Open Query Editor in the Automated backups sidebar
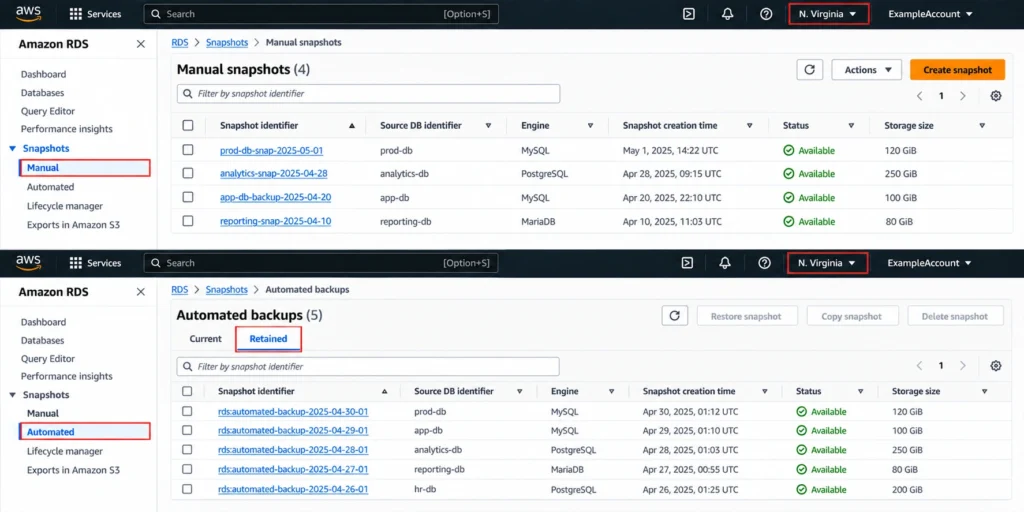Image resolution: width=1024 pixels, height=512 pixels. [48, 359]
